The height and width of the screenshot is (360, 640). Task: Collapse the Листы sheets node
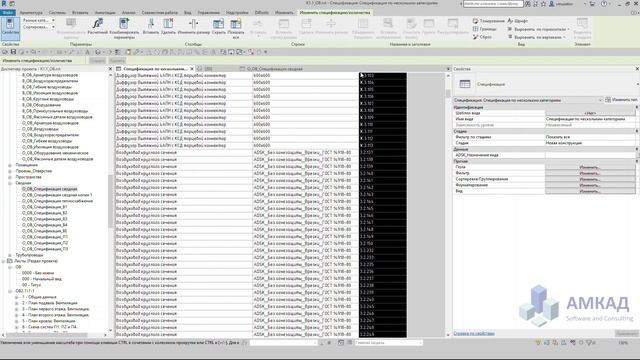pos(4,261)
